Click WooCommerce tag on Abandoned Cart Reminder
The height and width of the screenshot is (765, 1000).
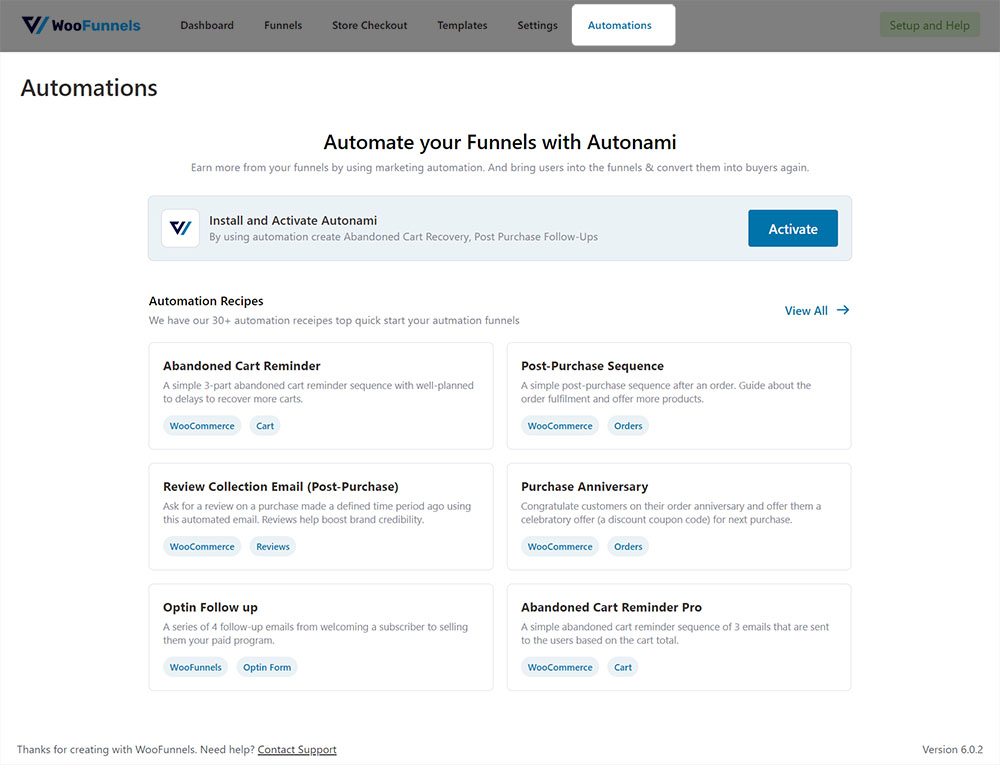click(x=202, y=426)
